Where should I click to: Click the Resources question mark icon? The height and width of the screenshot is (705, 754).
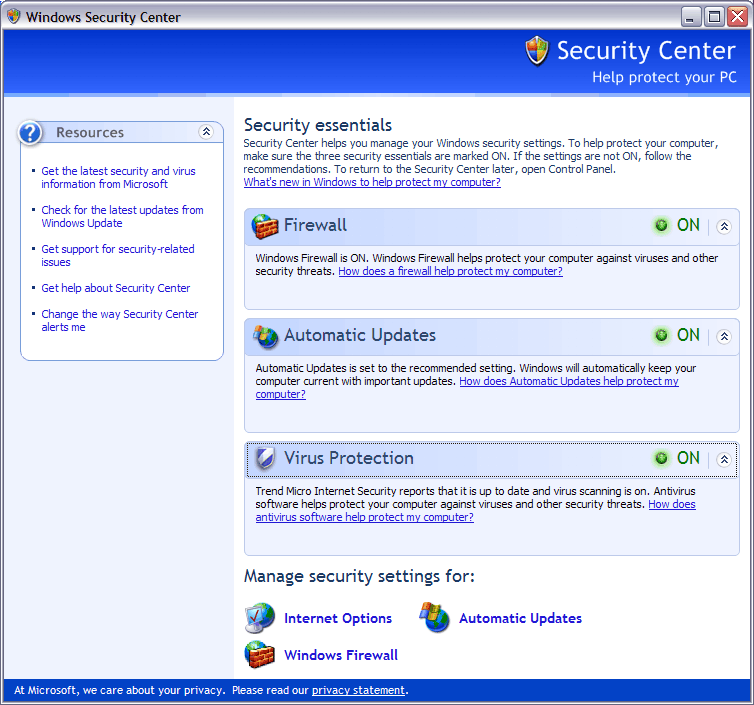pos(30,133)
